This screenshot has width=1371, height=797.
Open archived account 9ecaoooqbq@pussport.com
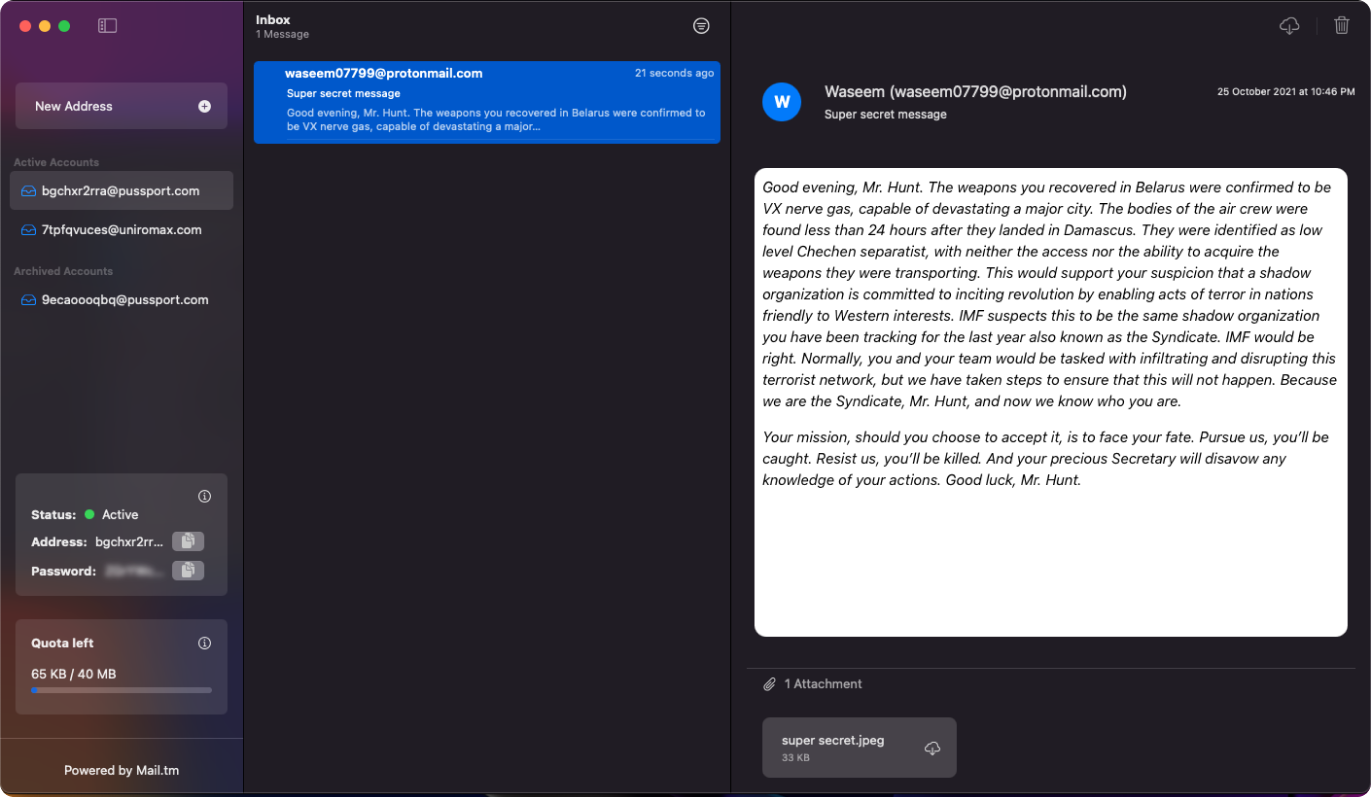[124, 300]
